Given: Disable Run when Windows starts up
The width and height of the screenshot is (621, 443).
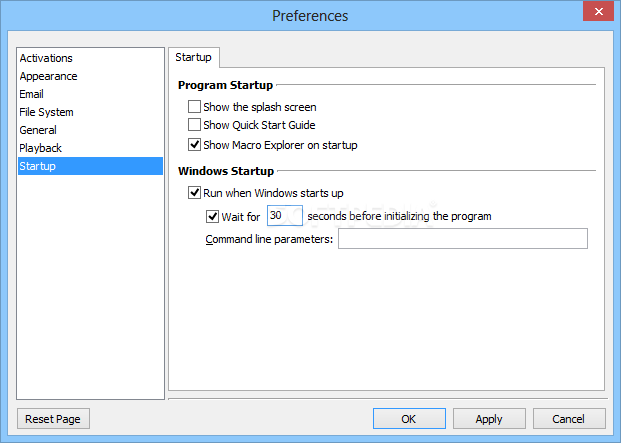Looking at the screenshot, I should pos(194,193).
